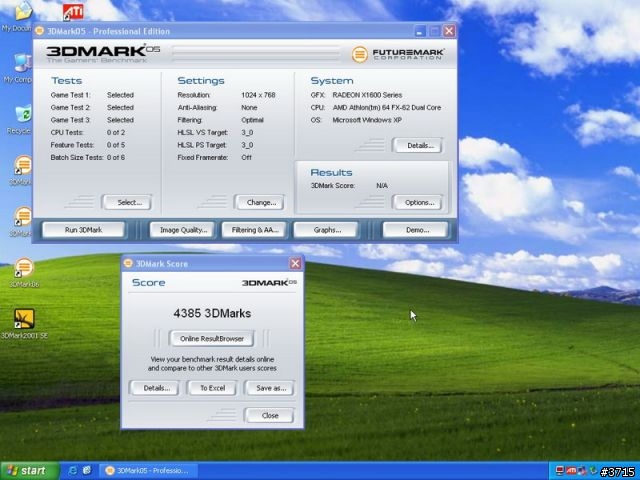640x480 pixels.
Task: Select the Recycle Bin desktop icon
Action: coord(19,120)
